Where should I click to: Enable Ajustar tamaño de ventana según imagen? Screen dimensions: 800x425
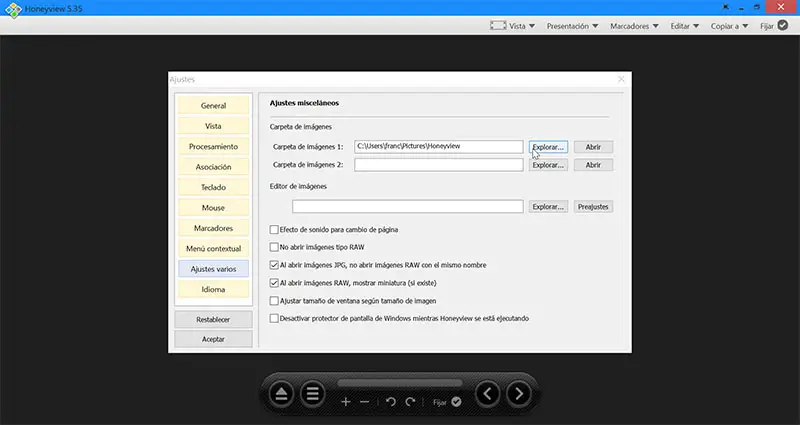click(x=274, y=301)
